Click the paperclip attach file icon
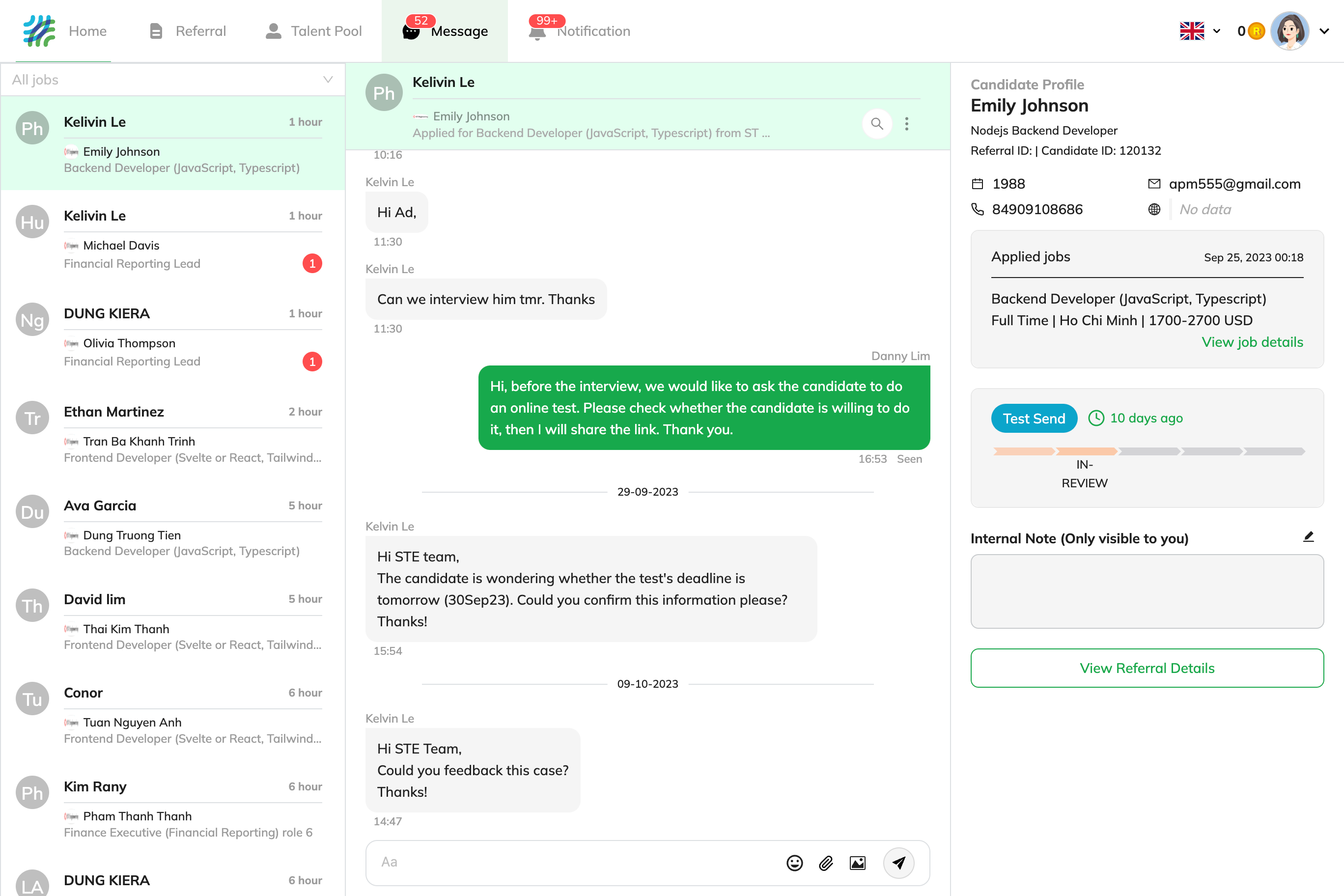 coord(826,862)
